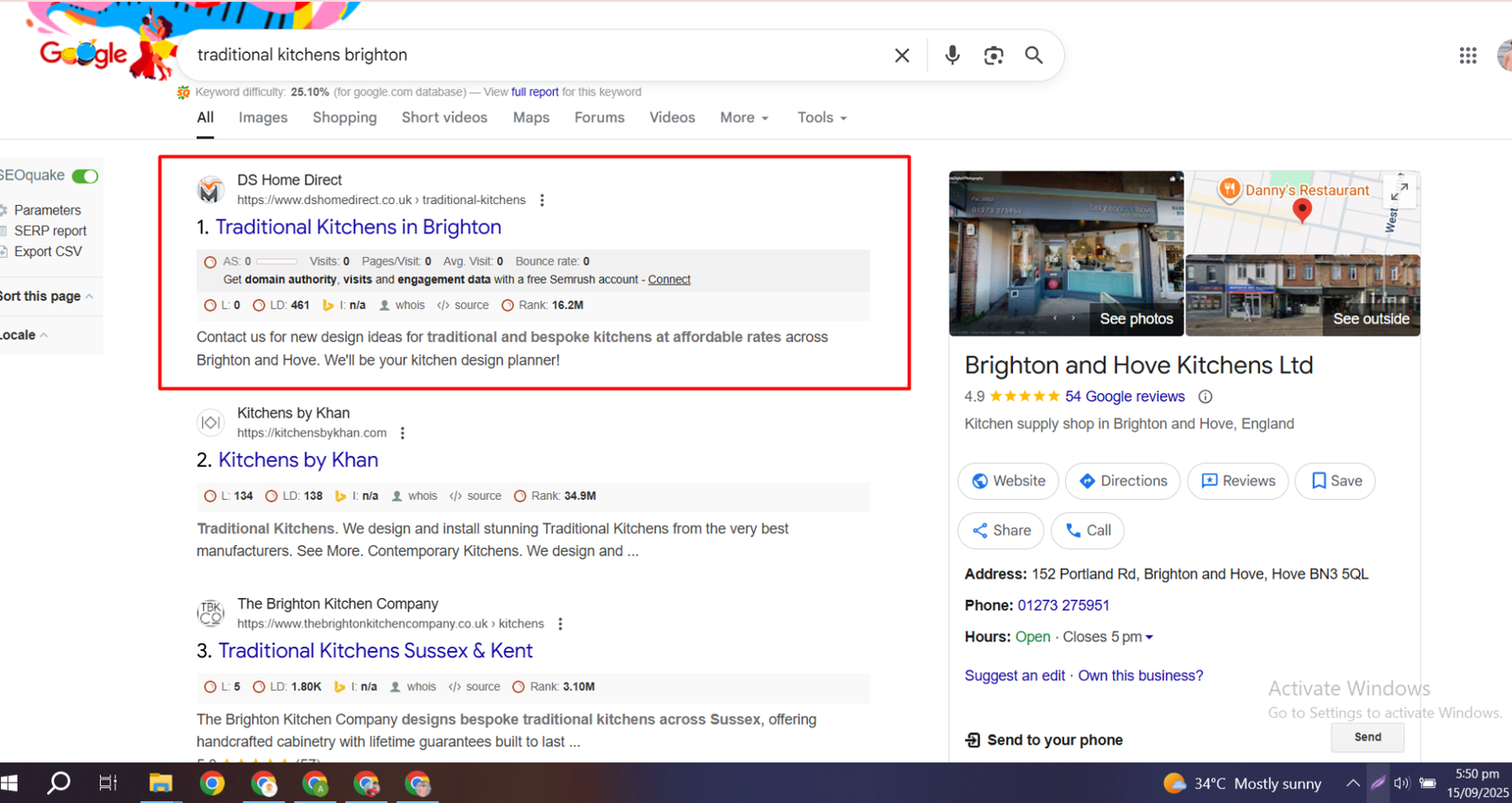This screenshot has width=1512, height=803.
Task: Click the voice search microphone icon
Action: click(953, 56)
